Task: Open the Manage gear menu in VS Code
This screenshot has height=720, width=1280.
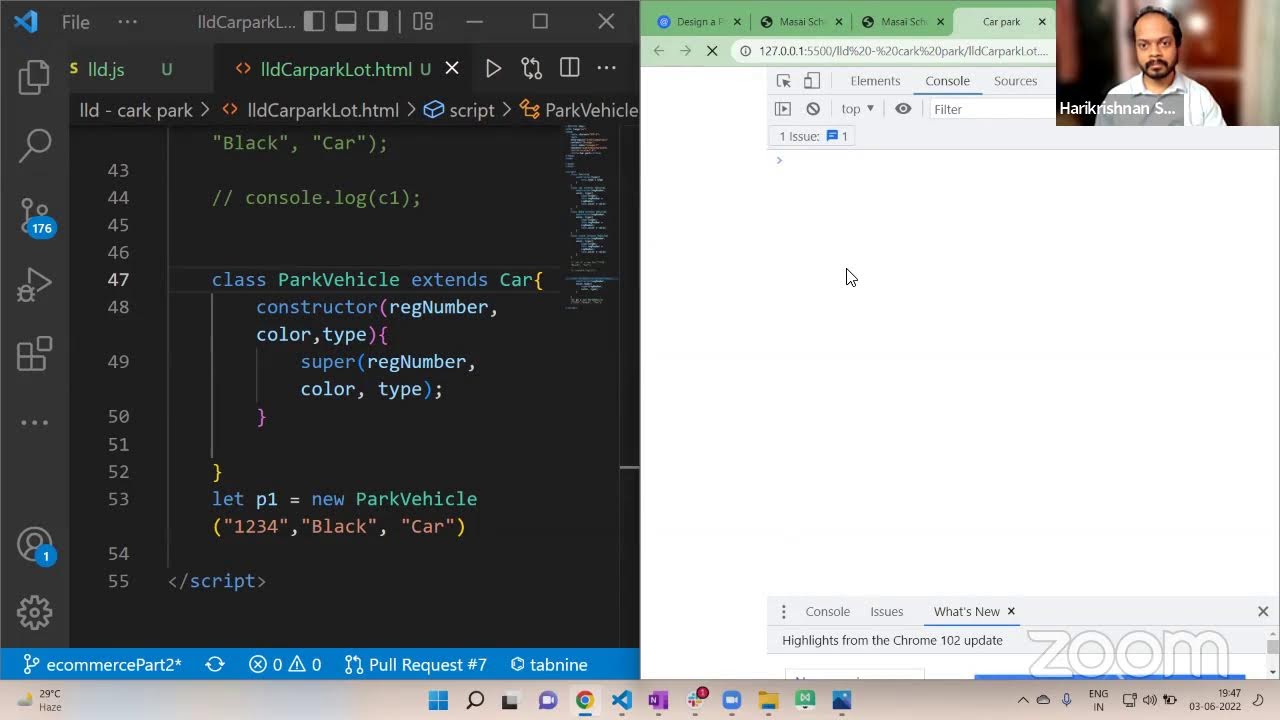Action: (x=34, y=613)
